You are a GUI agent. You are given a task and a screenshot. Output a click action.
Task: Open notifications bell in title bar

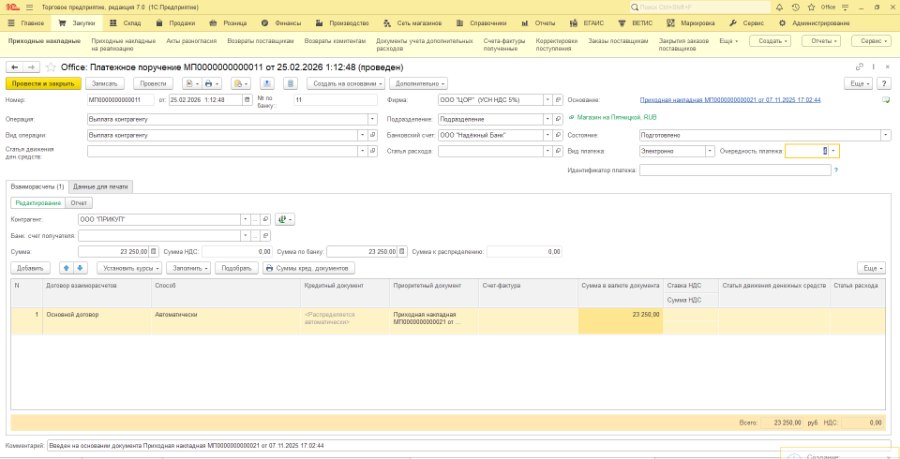tap(779, 7)
